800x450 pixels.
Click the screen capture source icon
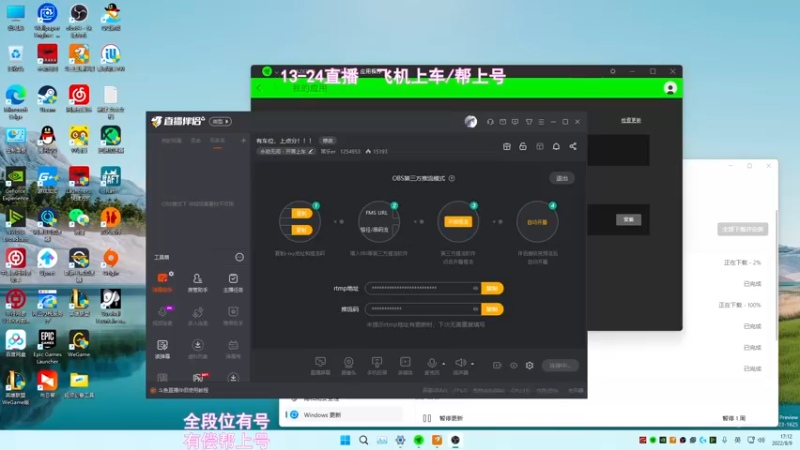(320, 365)
